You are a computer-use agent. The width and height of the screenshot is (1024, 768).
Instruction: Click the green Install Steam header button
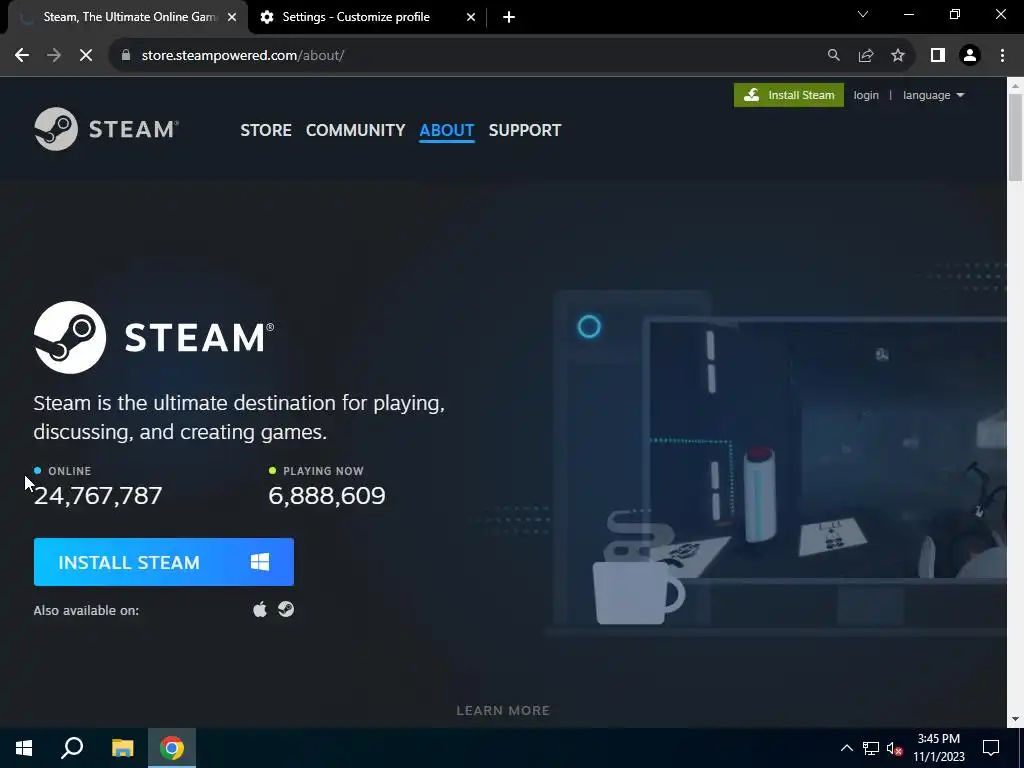click(788, 95)
